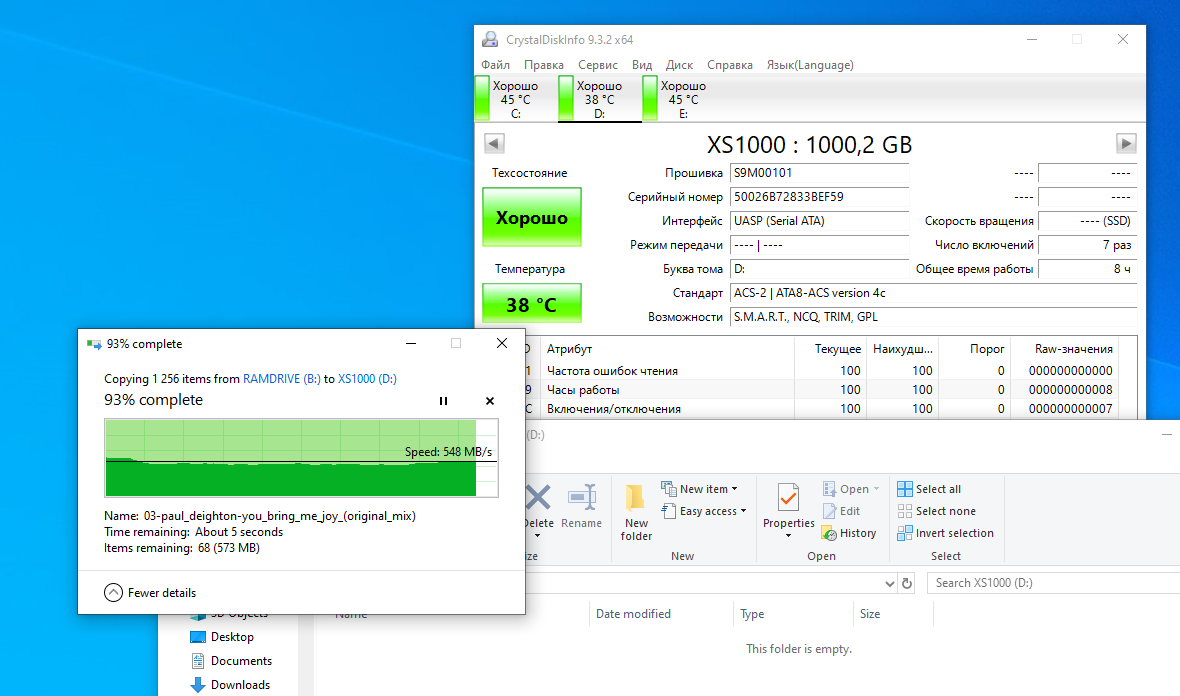Select drive C: status tab at 45 °C
Viewport: 1180px width, 696px height.
pos(515,99)
